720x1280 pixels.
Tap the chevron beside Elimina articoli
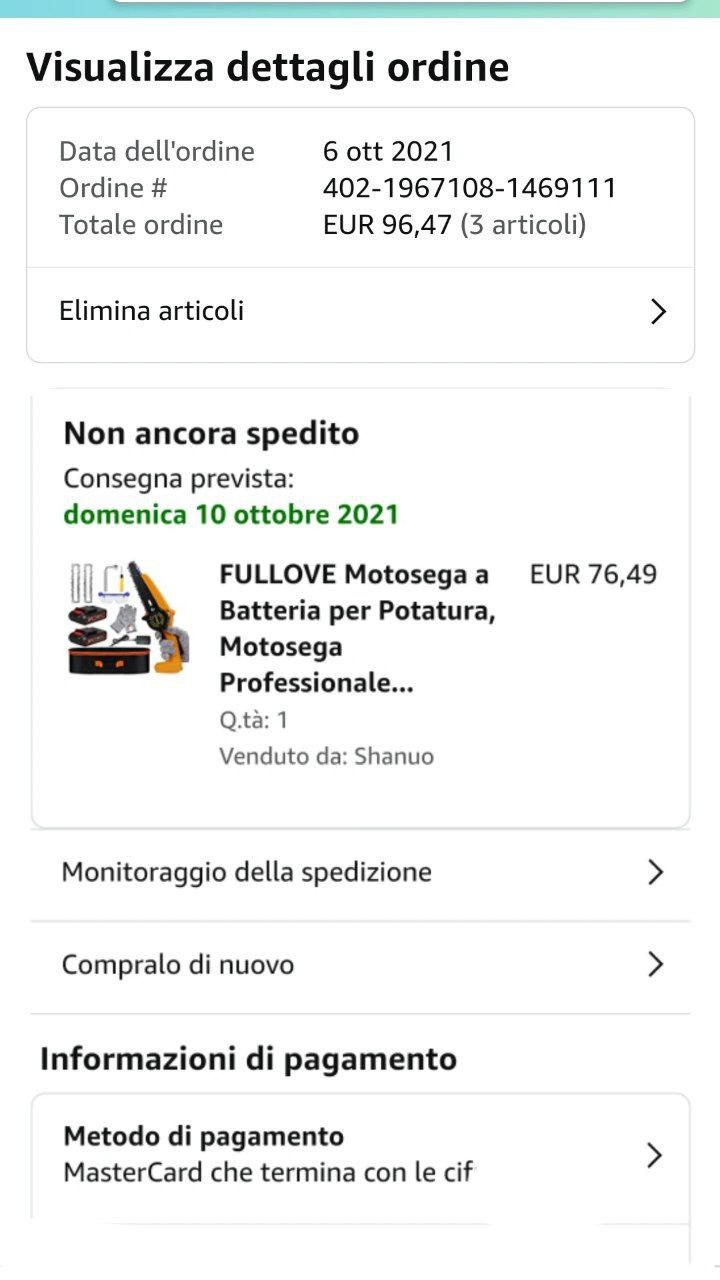click(657, 312)
